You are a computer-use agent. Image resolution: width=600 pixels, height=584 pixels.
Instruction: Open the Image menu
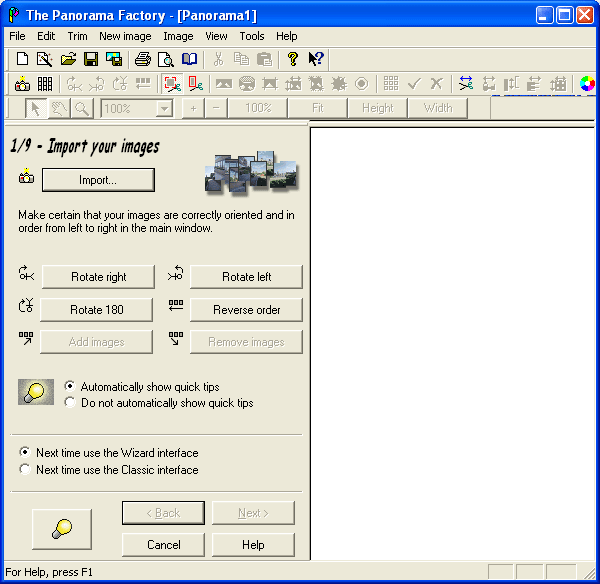(x=178, y=36)
